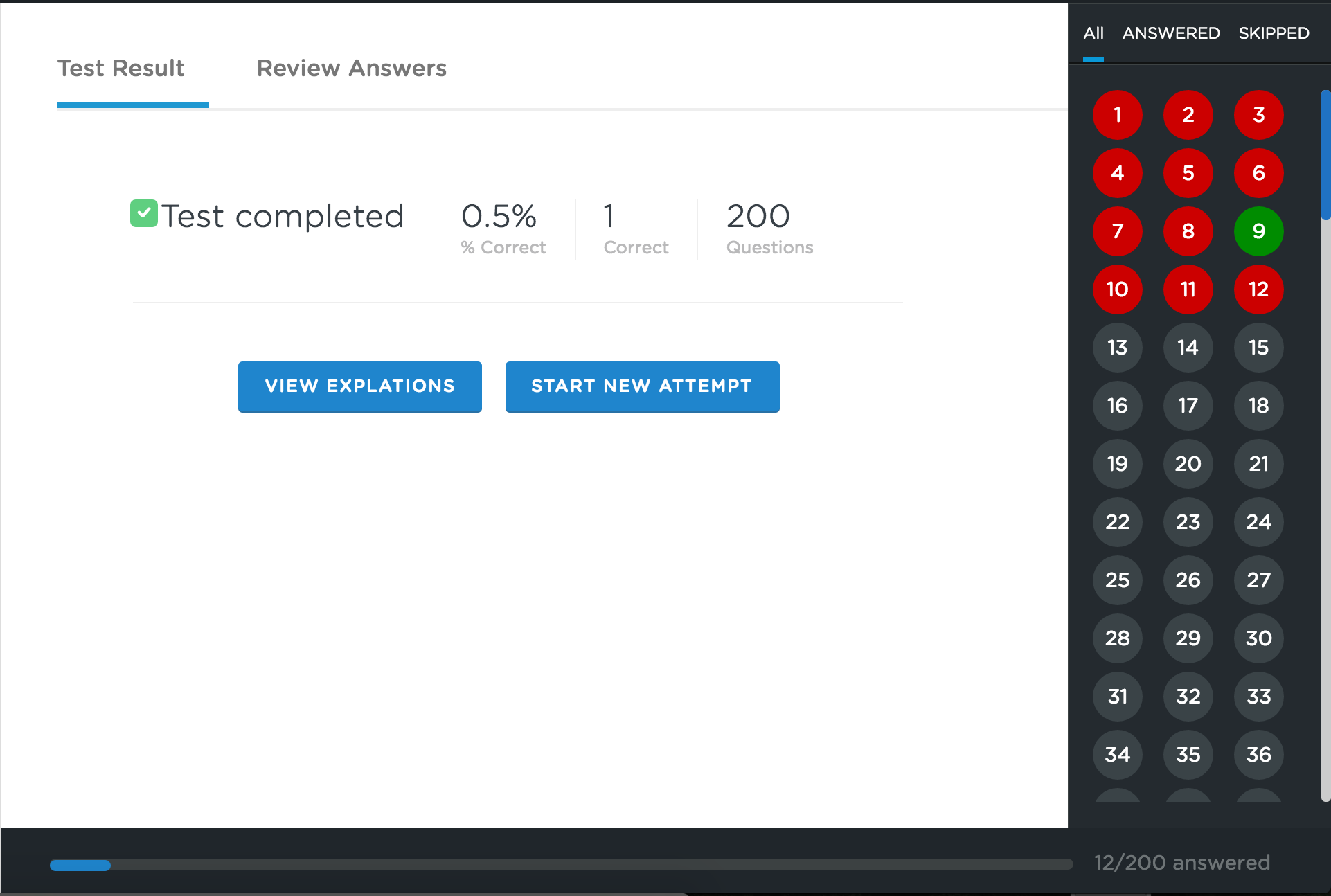This screenshot has width=1331, height=896.
Task: Open question 26
Action: 1188,580
